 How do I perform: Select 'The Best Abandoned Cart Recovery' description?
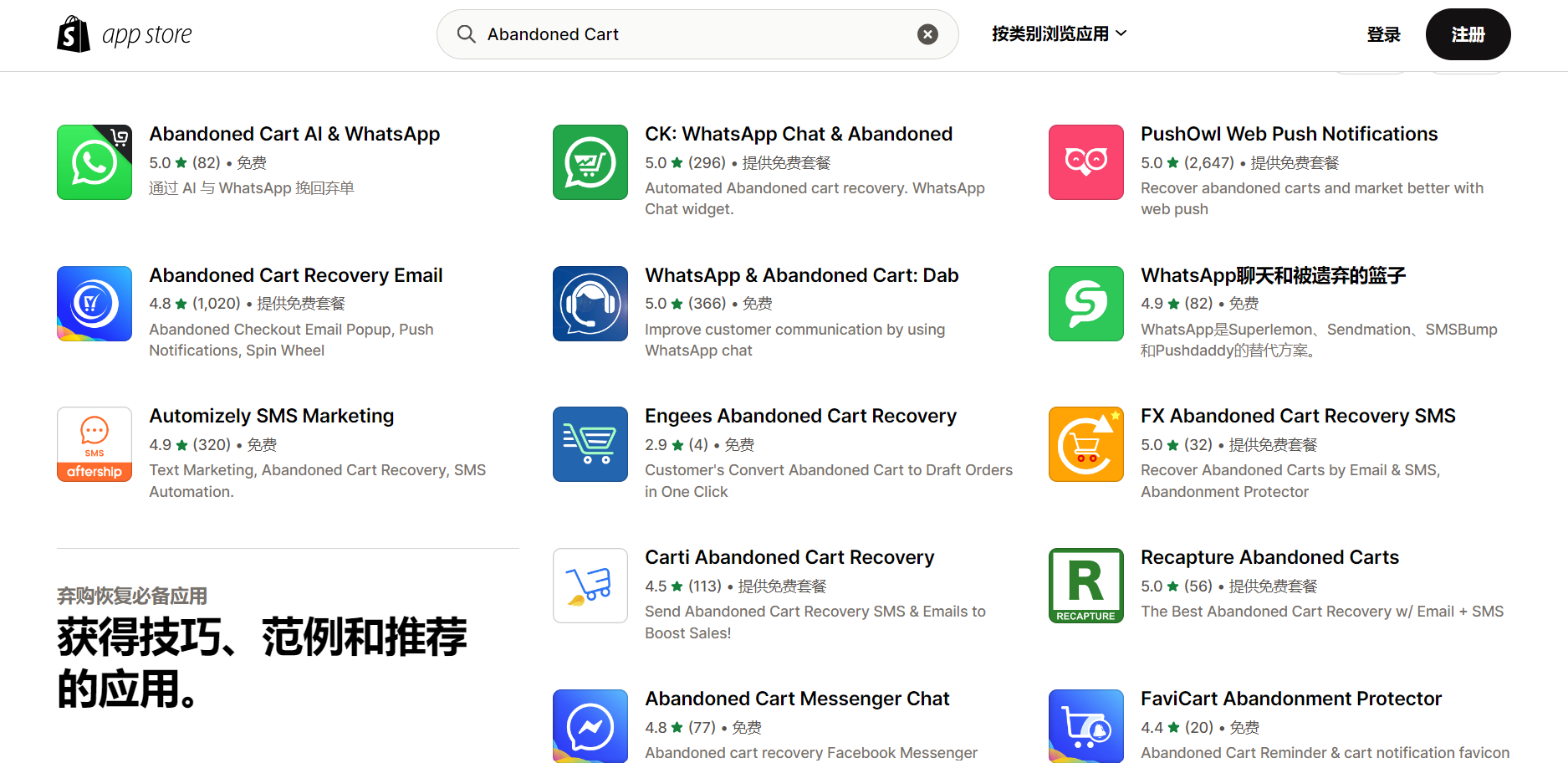(x=1322, y=612)
